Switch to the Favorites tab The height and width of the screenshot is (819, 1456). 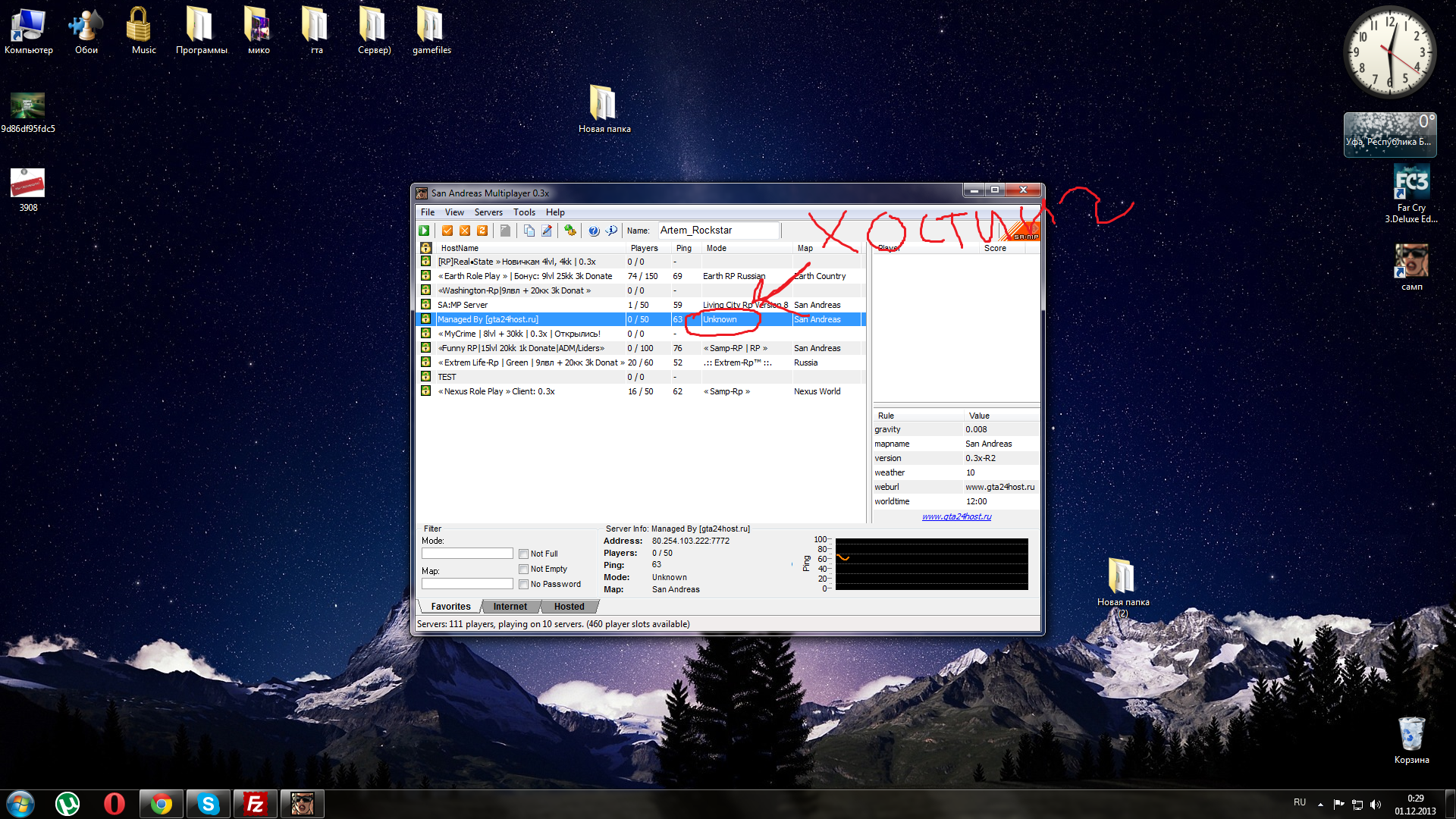(450, 607)
